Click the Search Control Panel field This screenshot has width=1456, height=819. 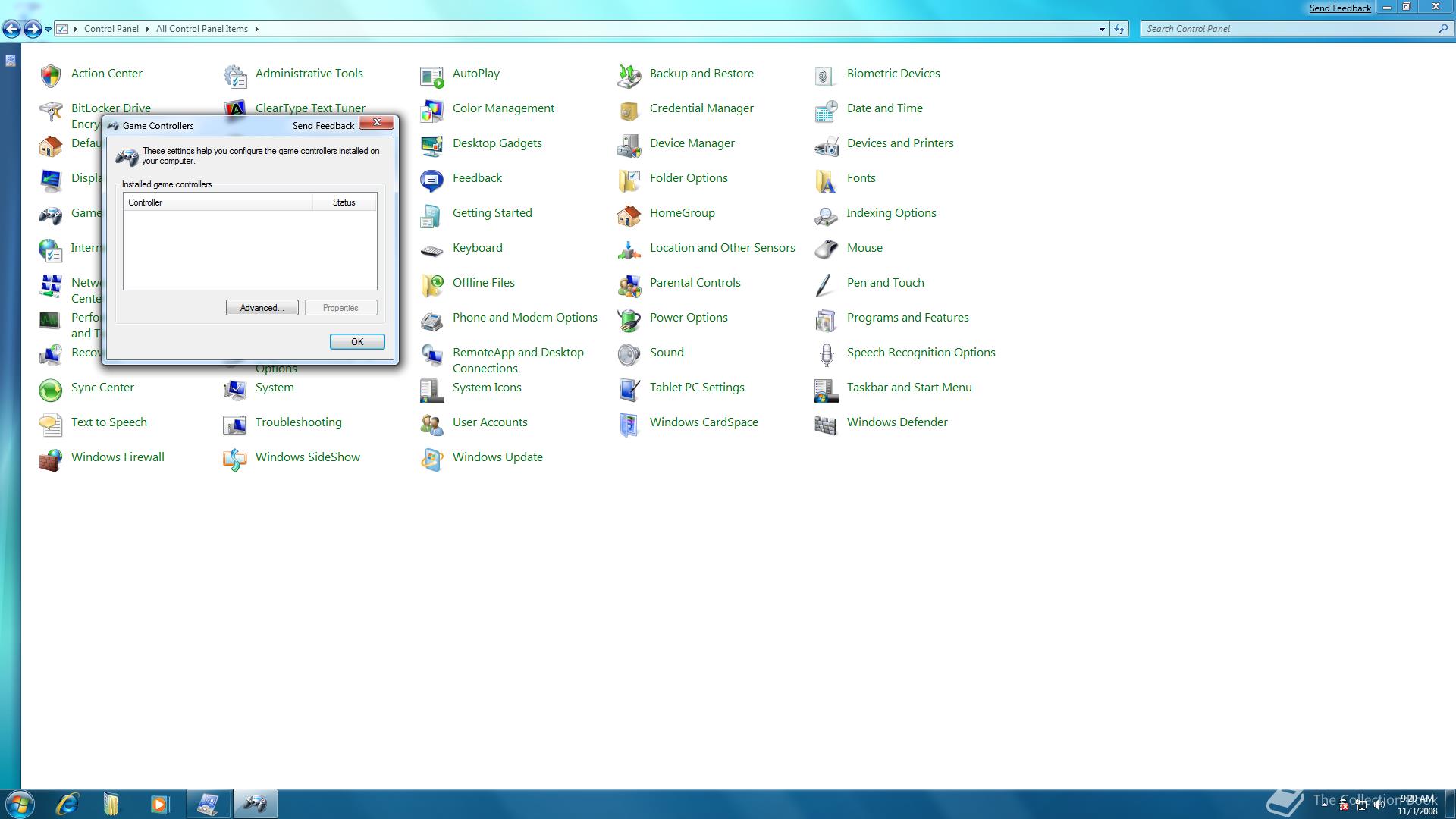pyautogui.click(x=1298, y=29)
